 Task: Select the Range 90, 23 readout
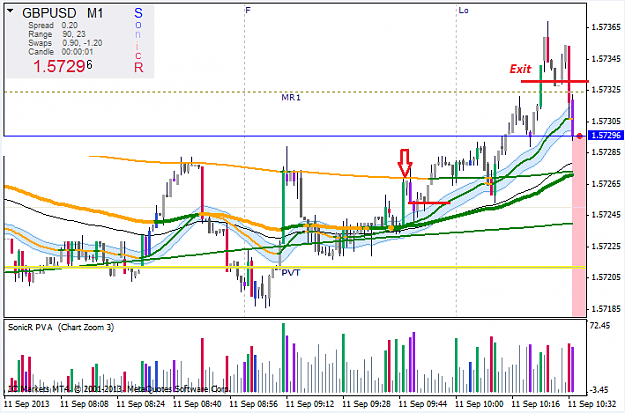click(x=57, y=34)
